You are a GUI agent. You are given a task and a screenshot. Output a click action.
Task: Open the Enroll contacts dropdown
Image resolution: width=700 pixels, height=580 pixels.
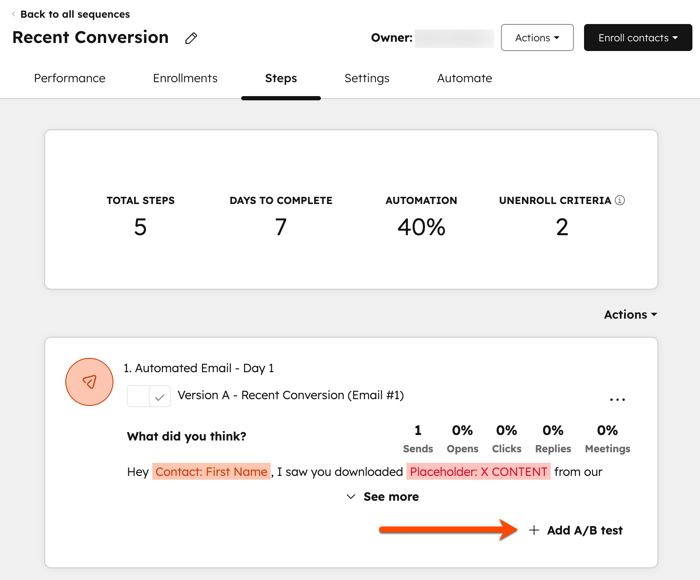pos(637,38)
